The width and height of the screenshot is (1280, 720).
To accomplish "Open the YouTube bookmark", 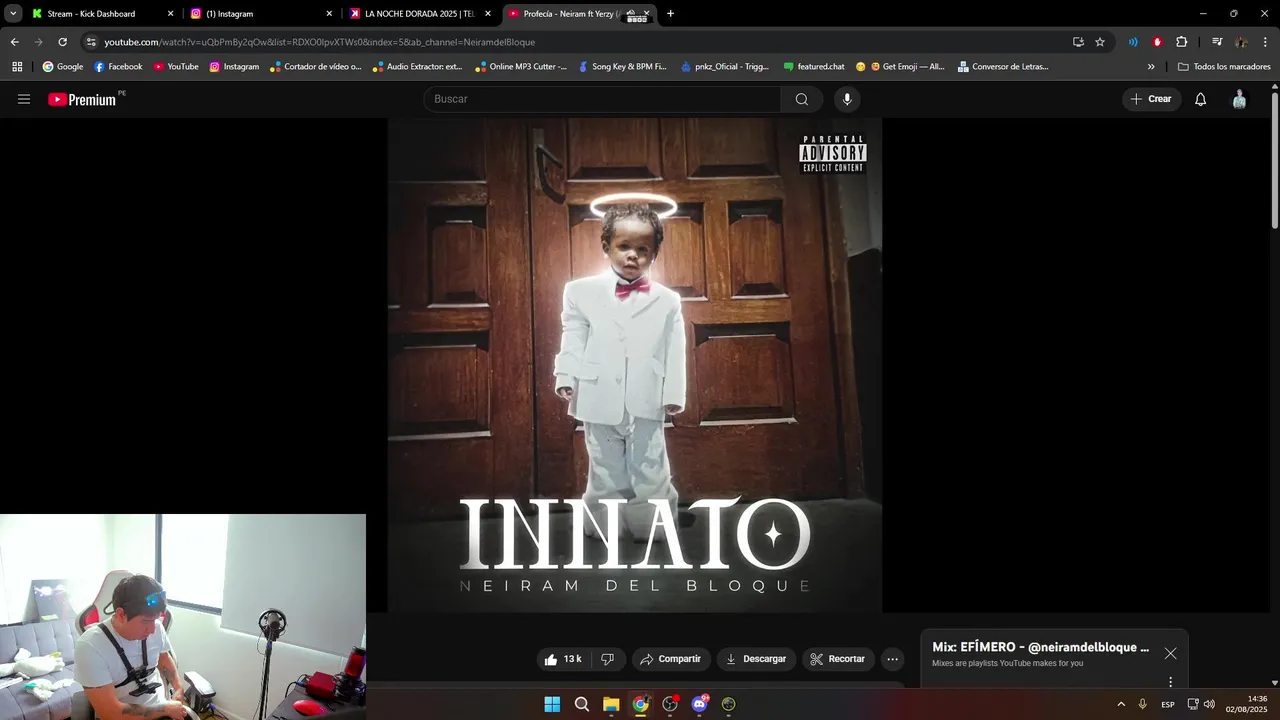I will 176,67.
